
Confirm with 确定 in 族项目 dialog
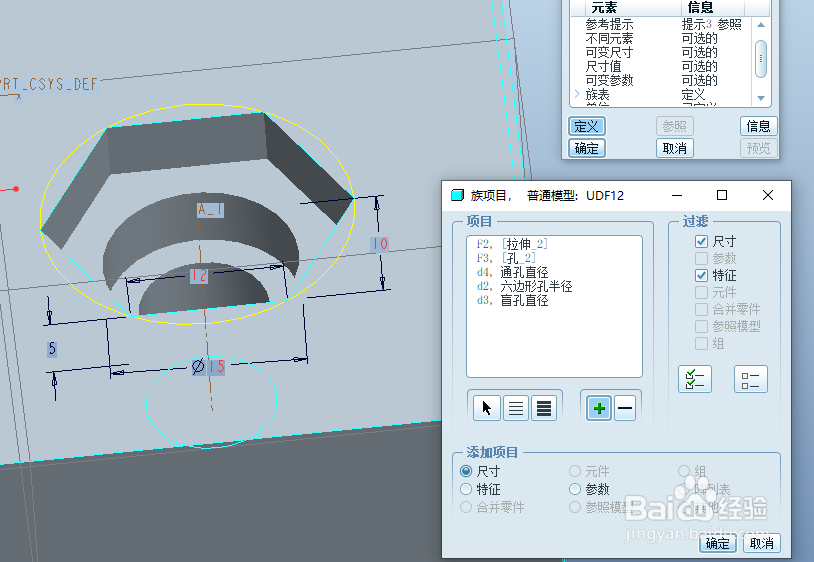[717, 543]
